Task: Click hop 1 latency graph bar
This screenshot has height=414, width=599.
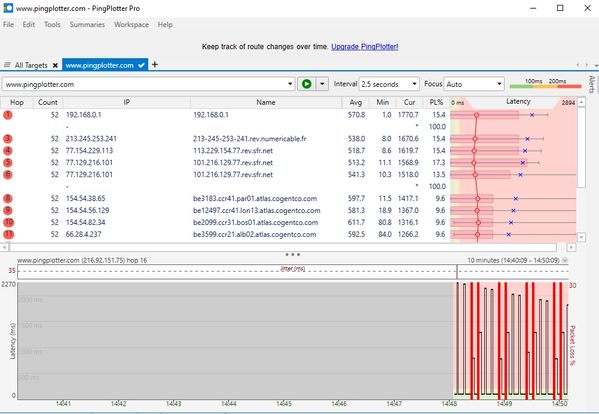Action: tap(484, 115)
